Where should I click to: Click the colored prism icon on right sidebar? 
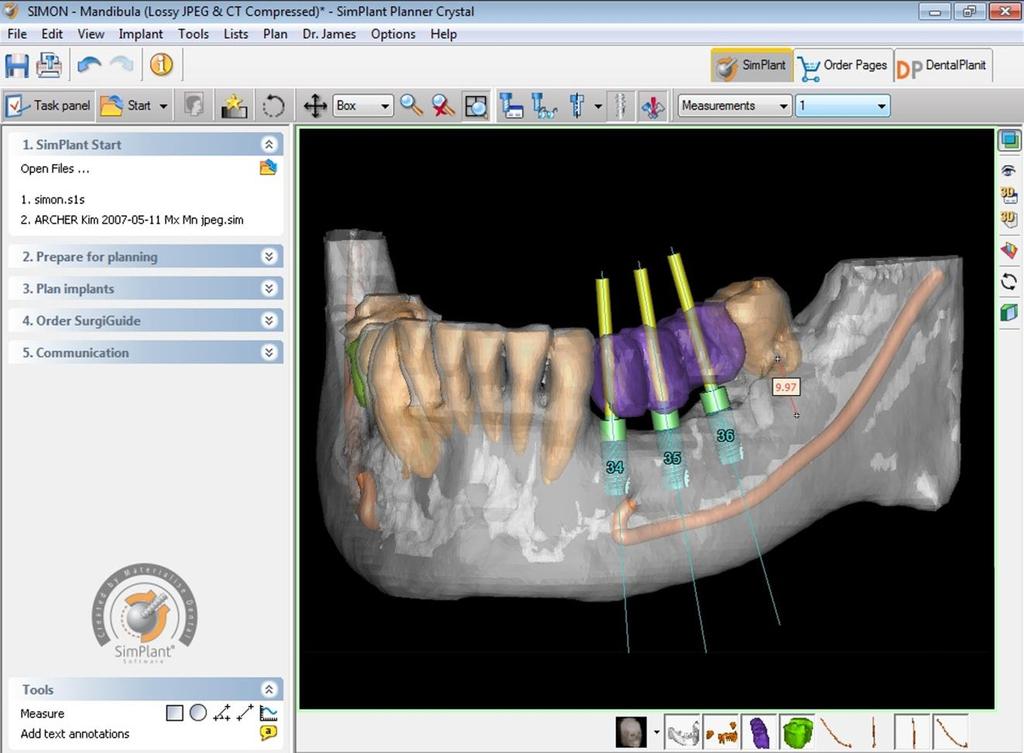pyautogui.click(x=1009, y=250)
